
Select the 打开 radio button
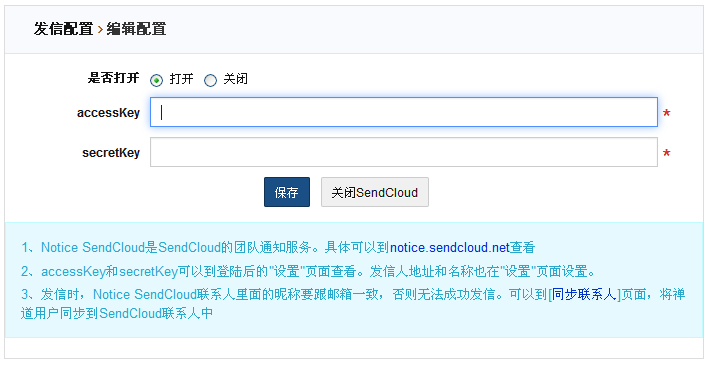156,81
